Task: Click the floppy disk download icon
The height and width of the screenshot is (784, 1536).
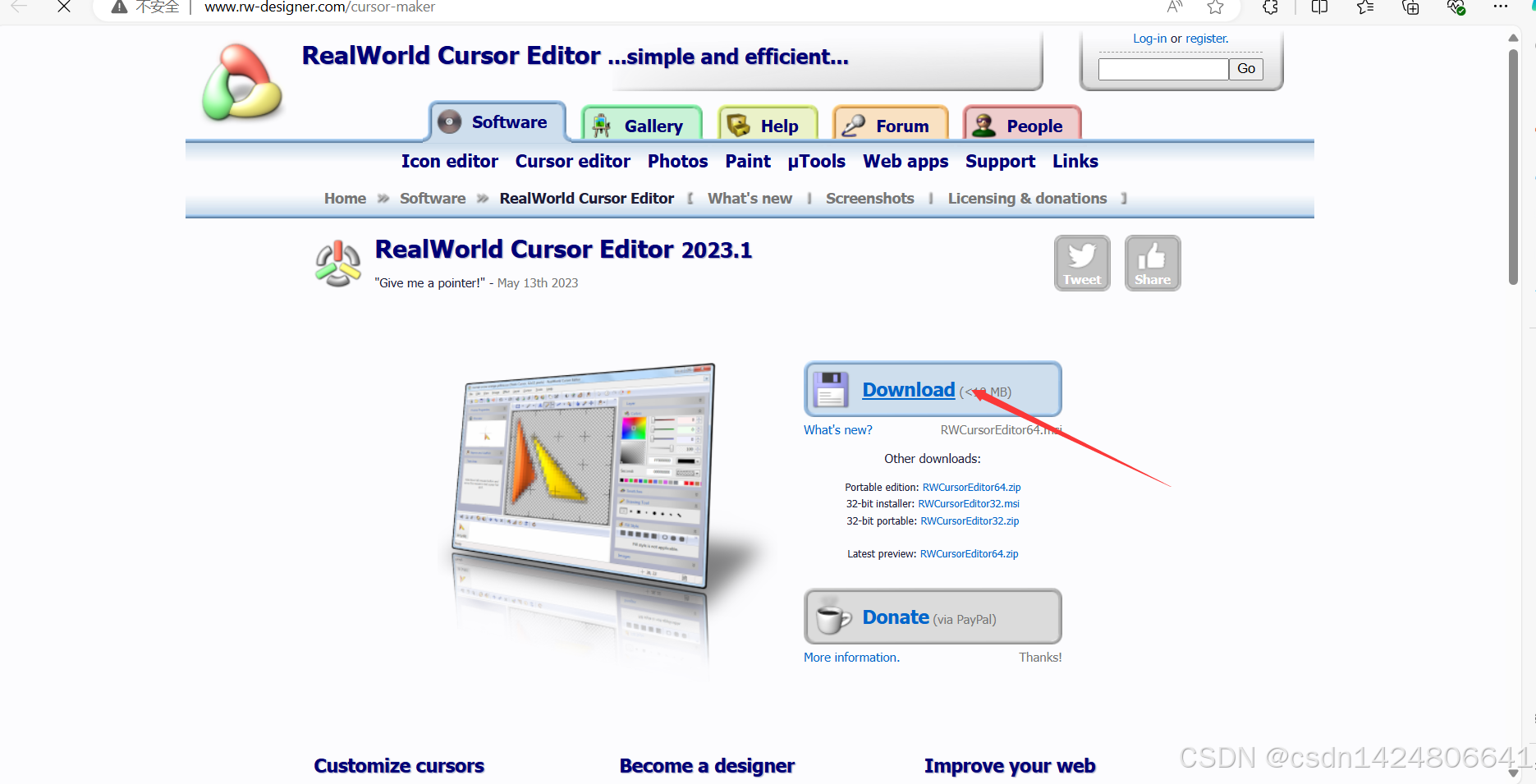Action: (831, 389)
